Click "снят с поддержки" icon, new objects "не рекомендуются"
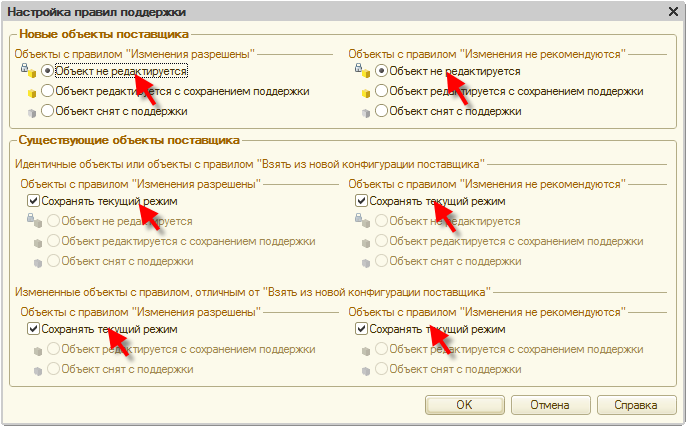Screen dimensions: 686x426 pyautogui.click(x=364, y=111)
